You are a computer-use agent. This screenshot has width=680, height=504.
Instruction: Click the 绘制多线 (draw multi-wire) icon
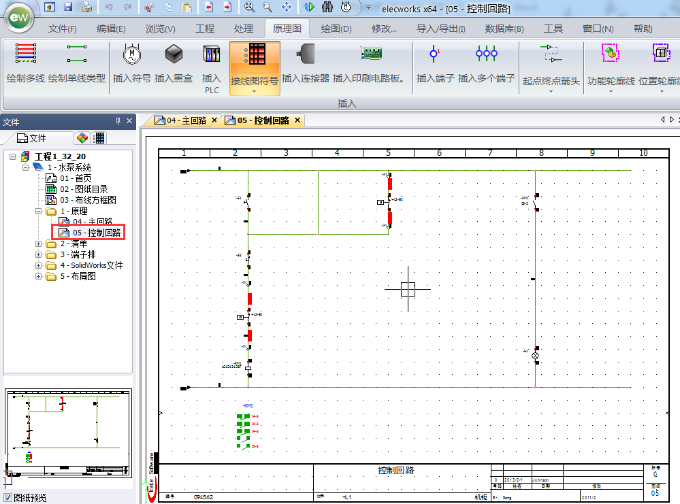[27, 55]
